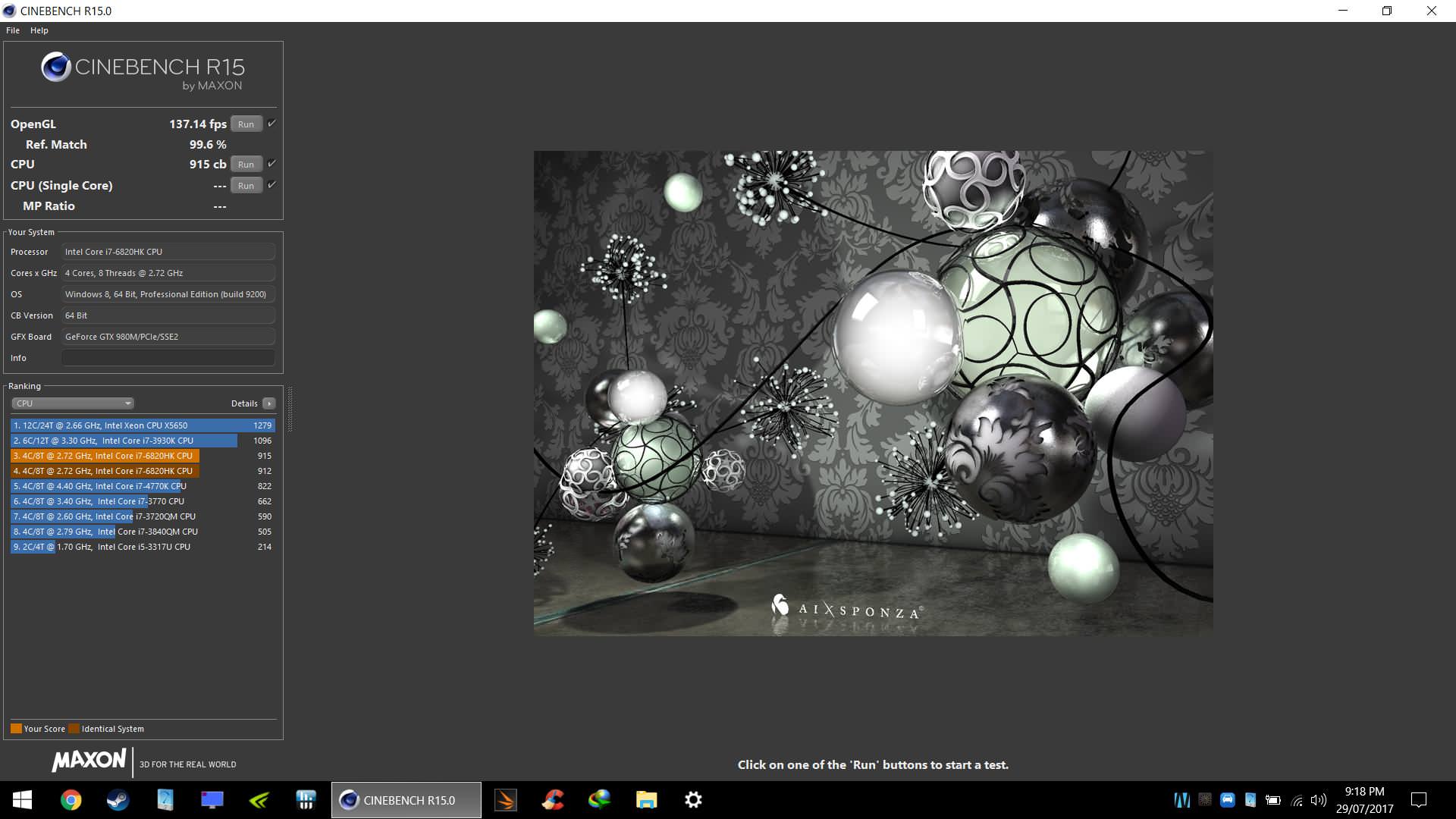1456x819 pixels.
Task: Select ranking entry Intel Core i7-4770K
Action: click(x=143, y=486)
